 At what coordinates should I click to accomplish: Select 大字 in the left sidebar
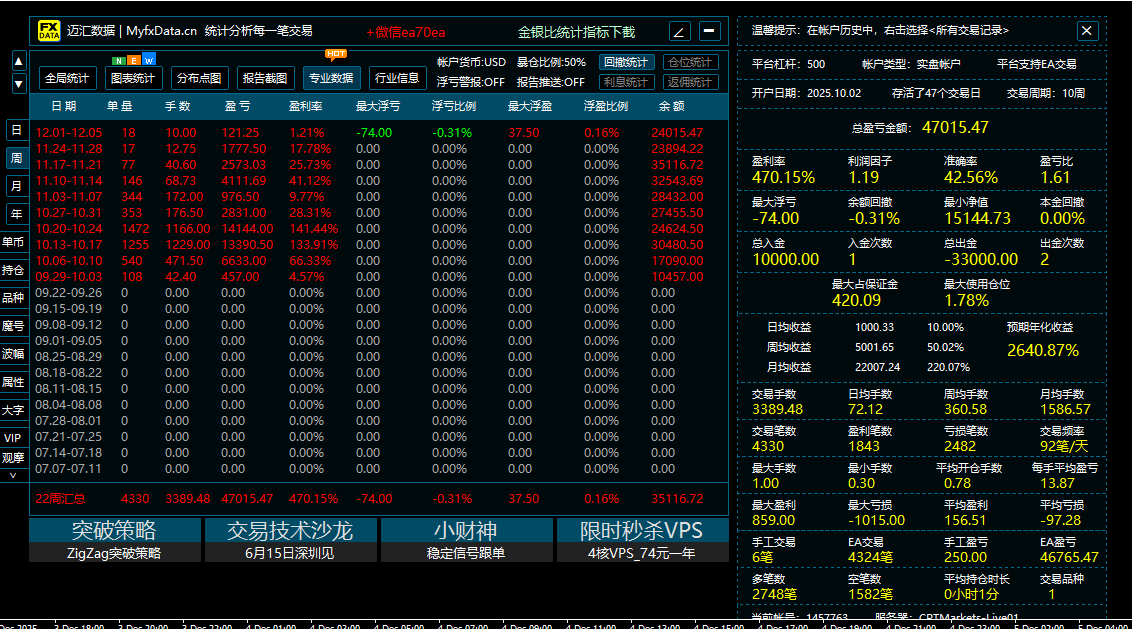[14, 410]
